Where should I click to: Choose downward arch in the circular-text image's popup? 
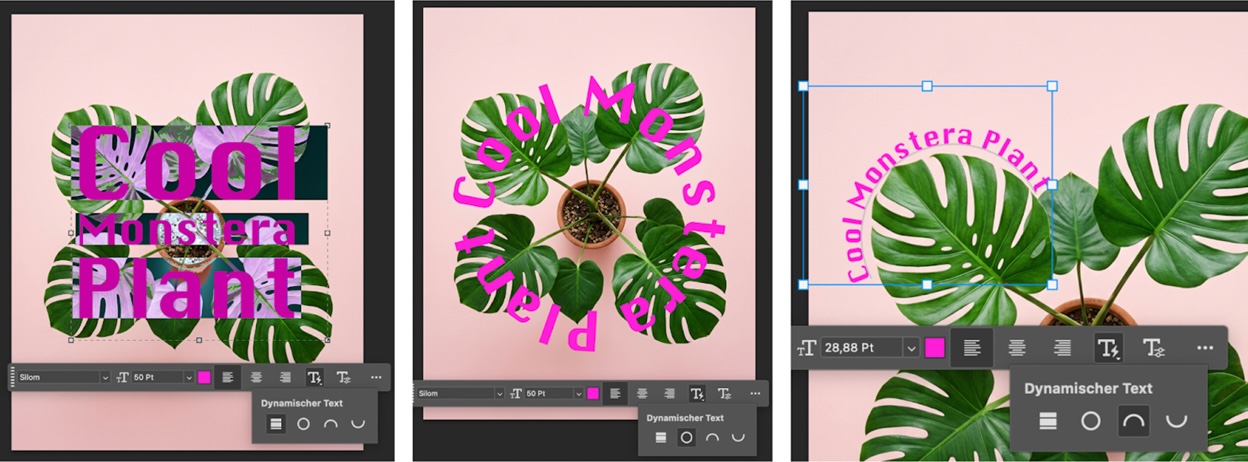[739, 437]
